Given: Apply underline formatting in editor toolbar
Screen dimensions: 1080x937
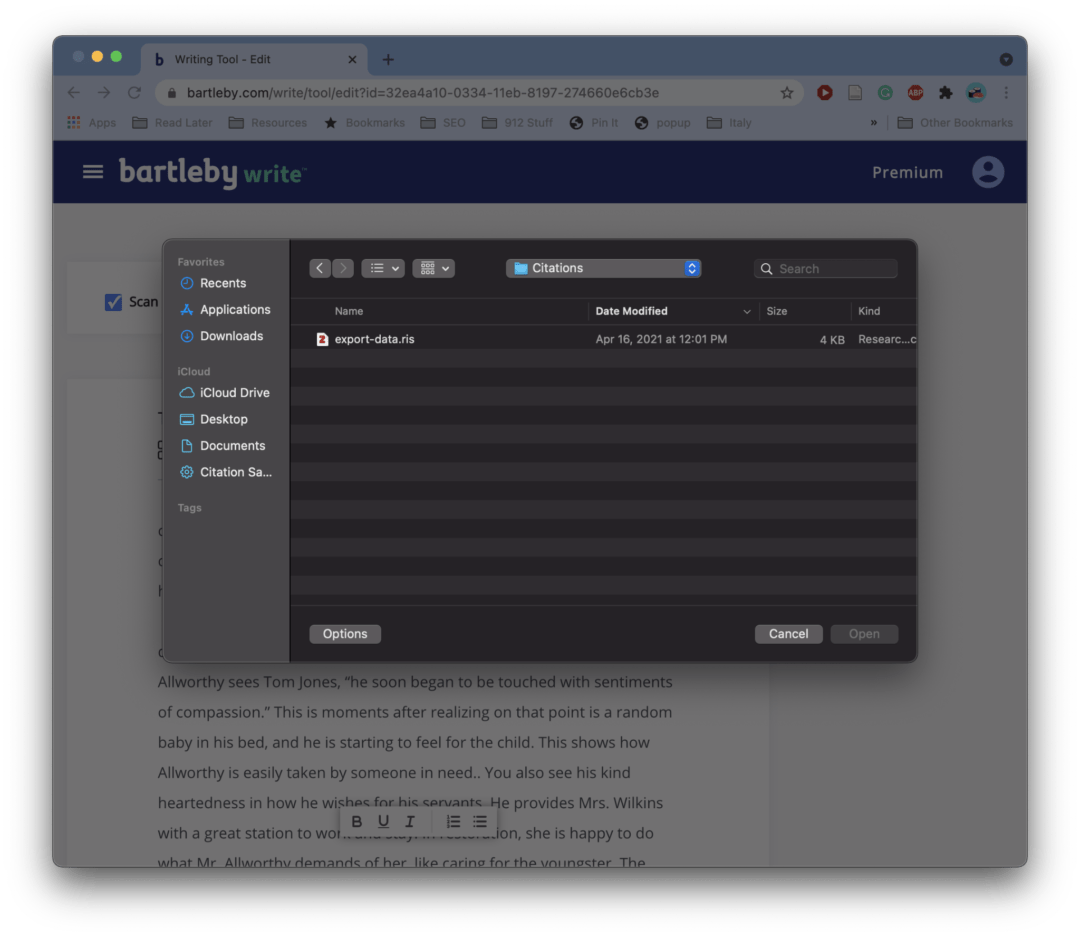Looking at the screenshot, I should point(384,821).
